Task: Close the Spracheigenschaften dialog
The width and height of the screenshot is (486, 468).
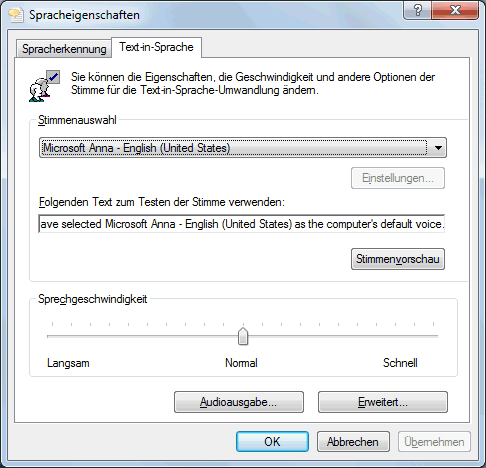Action: (455, 10)
